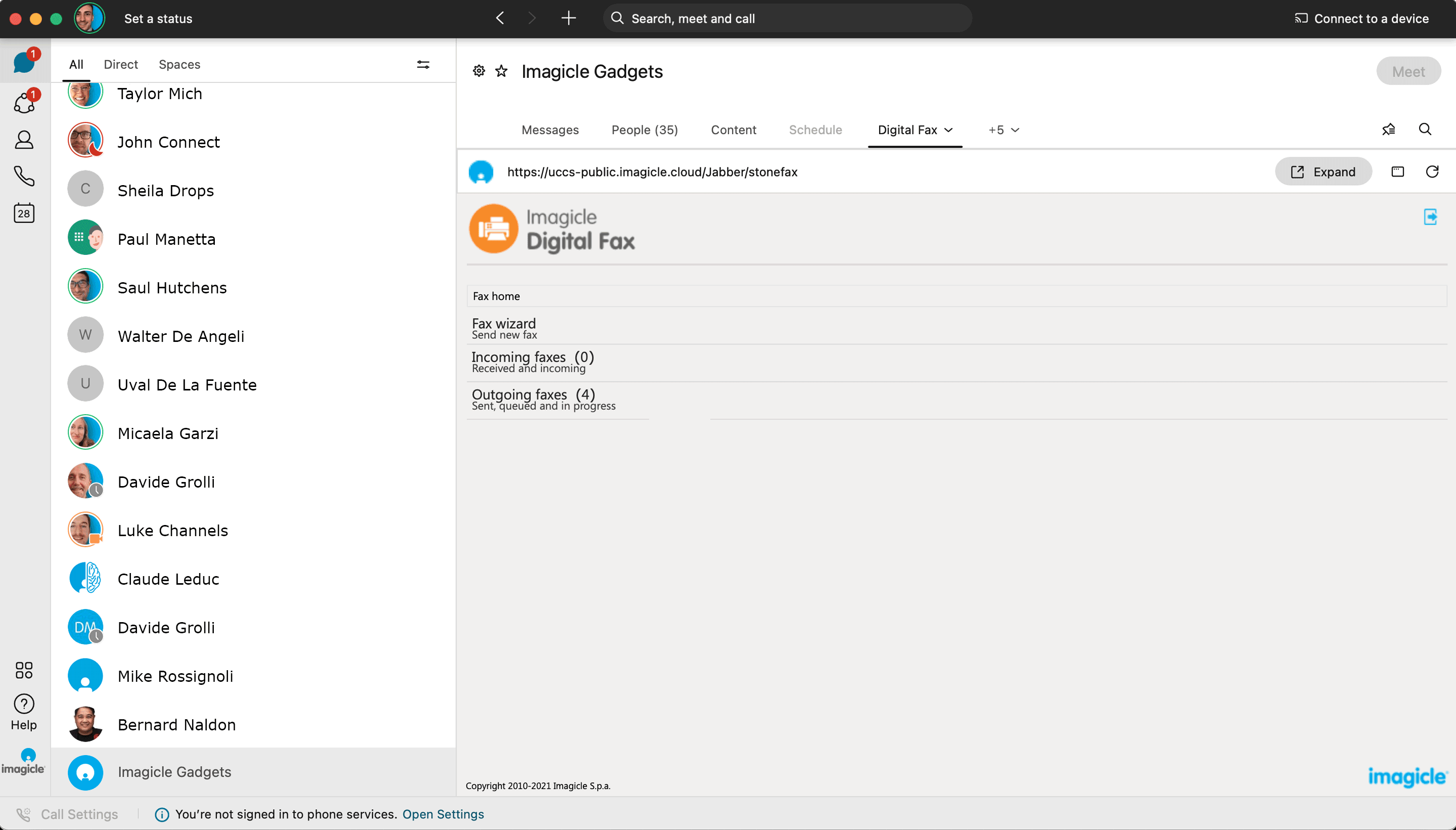The width and height of the screenshot is (1456, 830).
Task: Toggle favorite star for Imagicle Gadgets
Action: pos(502,71)
